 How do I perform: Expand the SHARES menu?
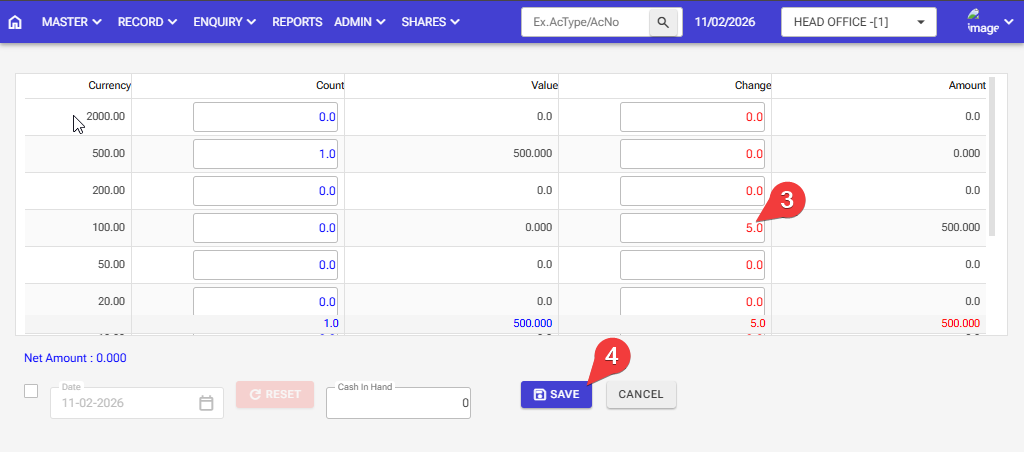[430, 22]
